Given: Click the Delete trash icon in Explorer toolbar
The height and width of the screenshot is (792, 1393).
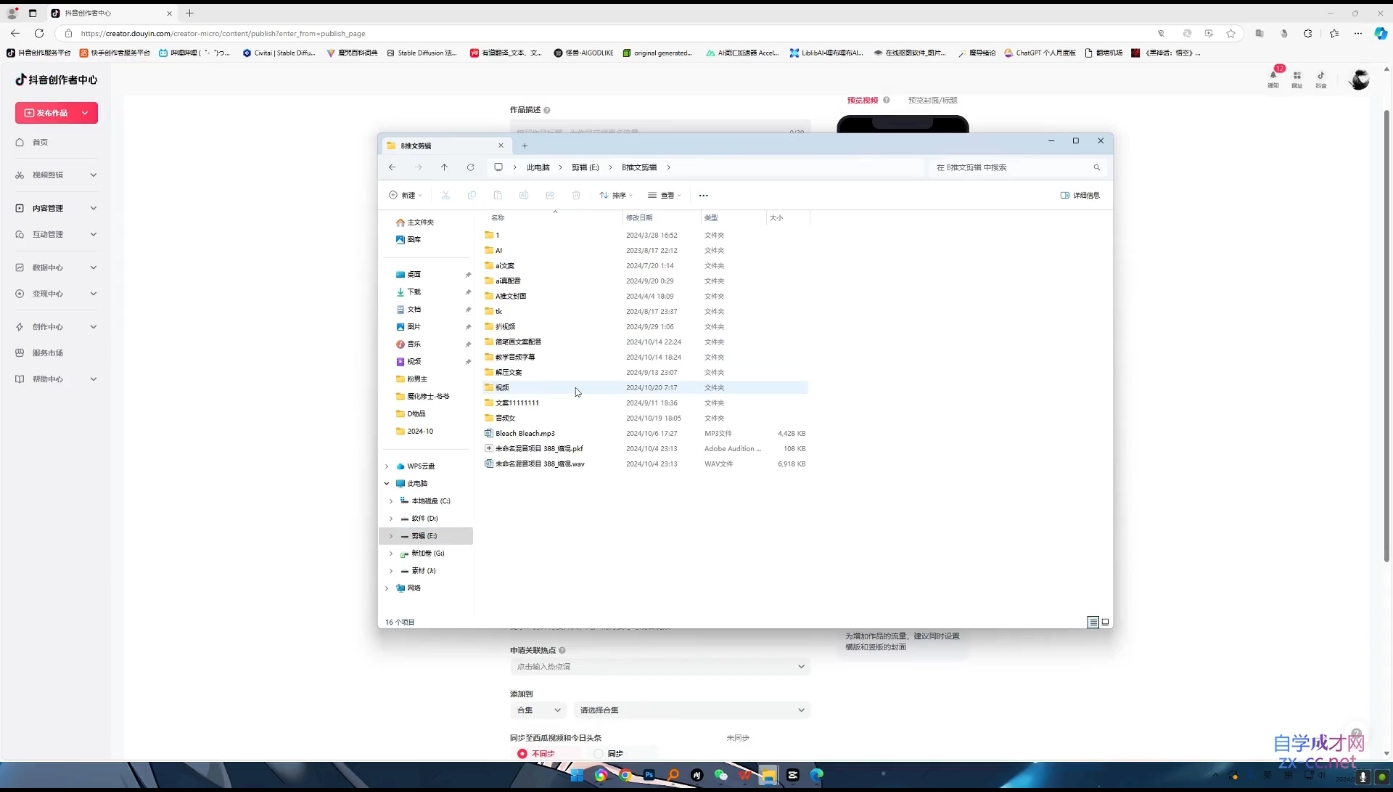Looking at the screenshot, I should click(576, 195).
